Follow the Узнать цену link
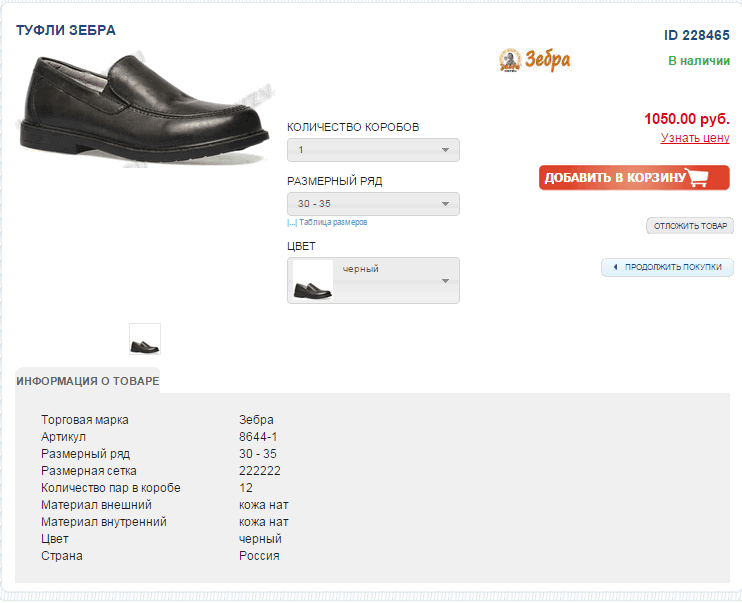742x603 pixels. click(695, 138)
